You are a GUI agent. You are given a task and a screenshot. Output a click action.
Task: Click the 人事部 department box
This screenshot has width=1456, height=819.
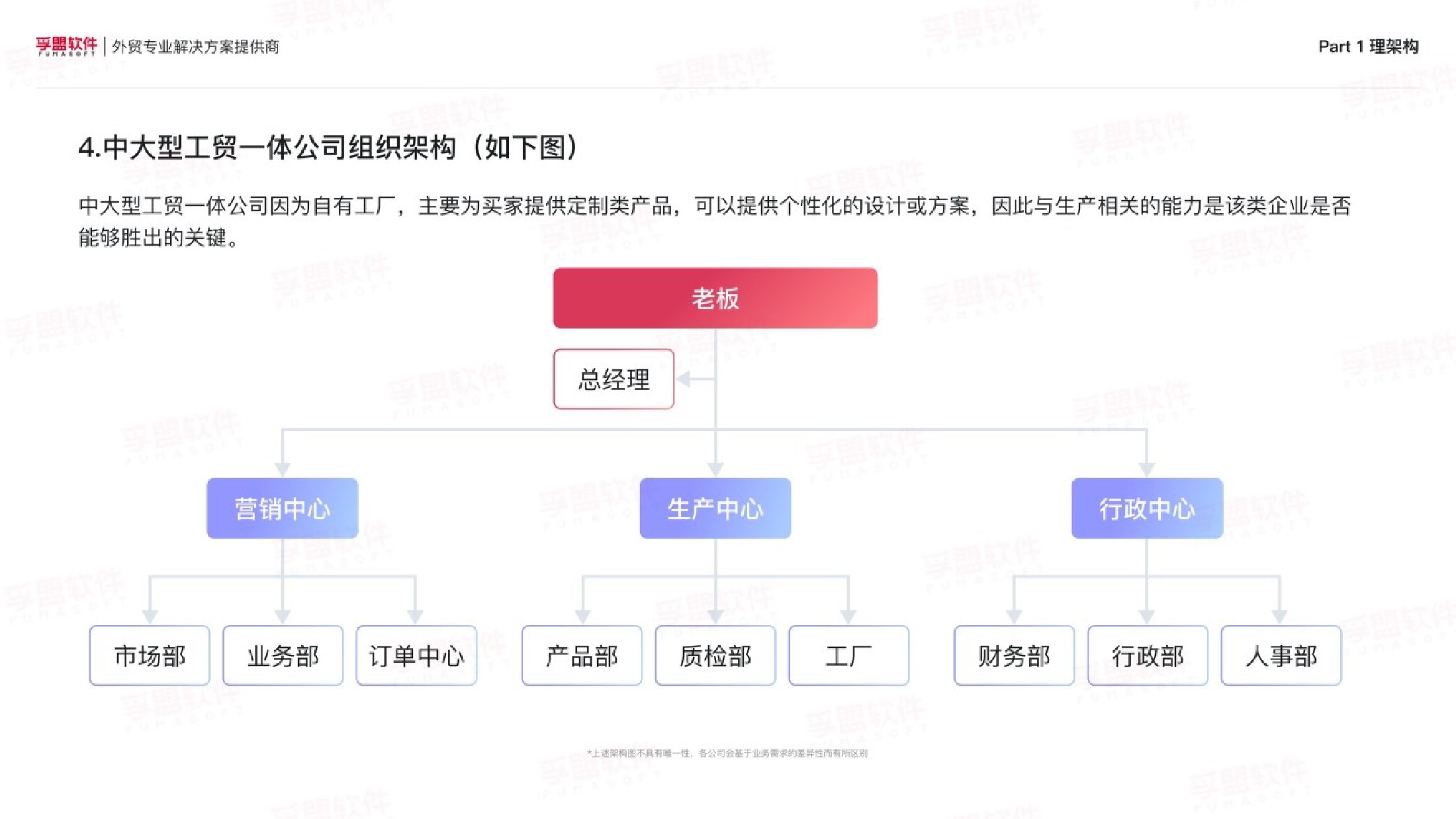pos(1281,655)
